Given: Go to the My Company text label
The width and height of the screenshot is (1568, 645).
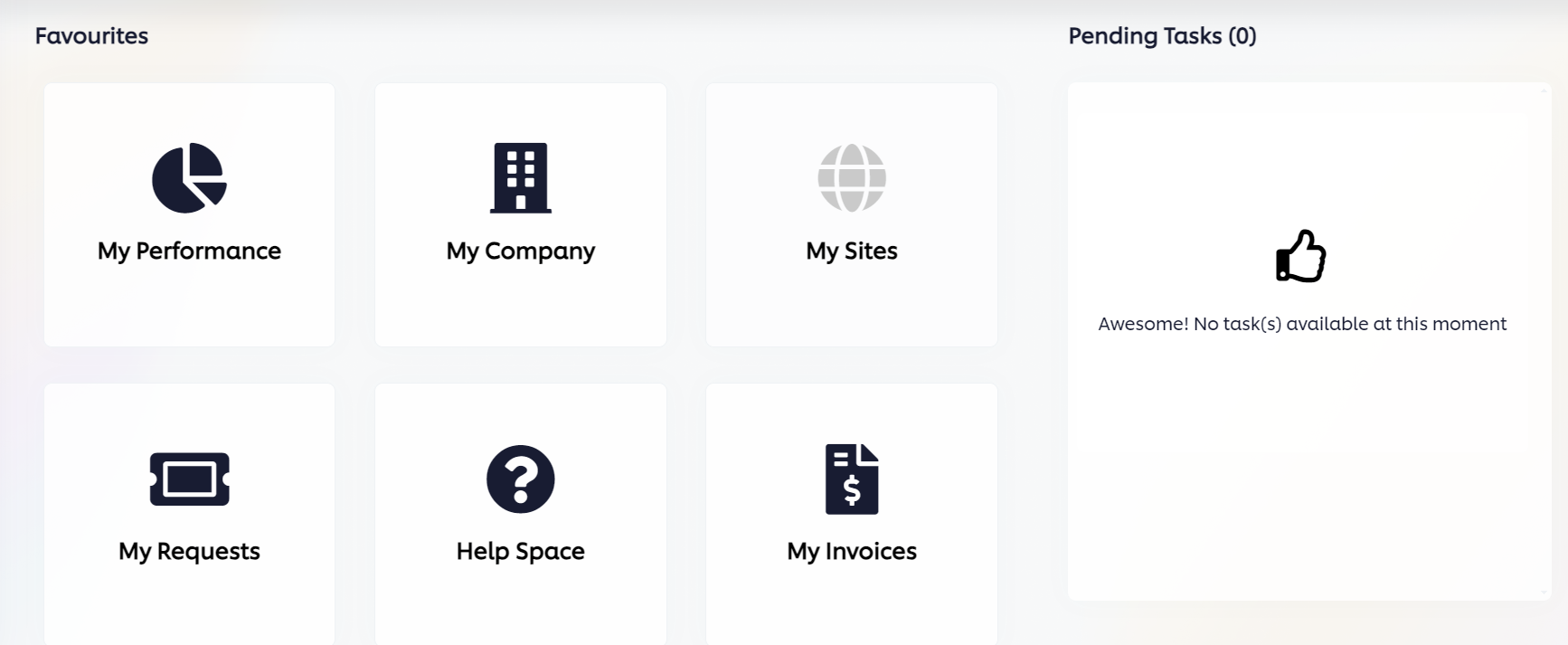Looking at the screenshot, I should (x=520, y=251).
